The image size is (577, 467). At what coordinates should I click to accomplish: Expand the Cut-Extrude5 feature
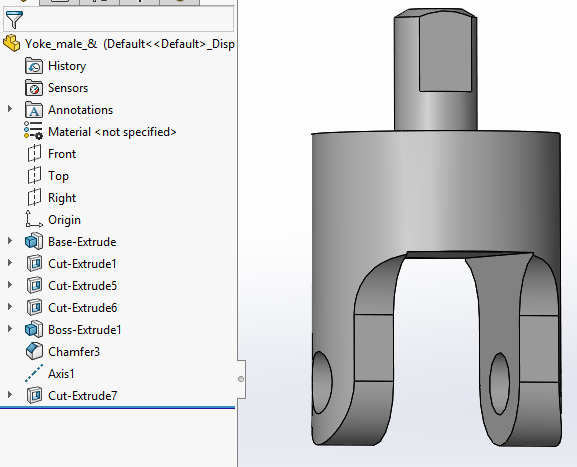click(10, 285)
